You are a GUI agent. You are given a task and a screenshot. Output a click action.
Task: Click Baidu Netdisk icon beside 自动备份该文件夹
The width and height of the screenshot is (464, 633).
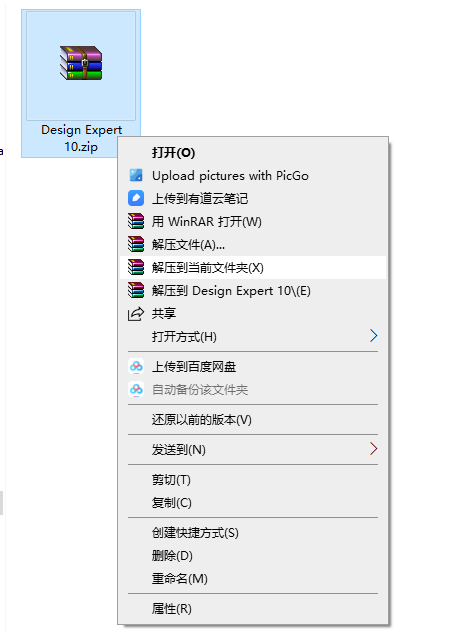[136, 390]
